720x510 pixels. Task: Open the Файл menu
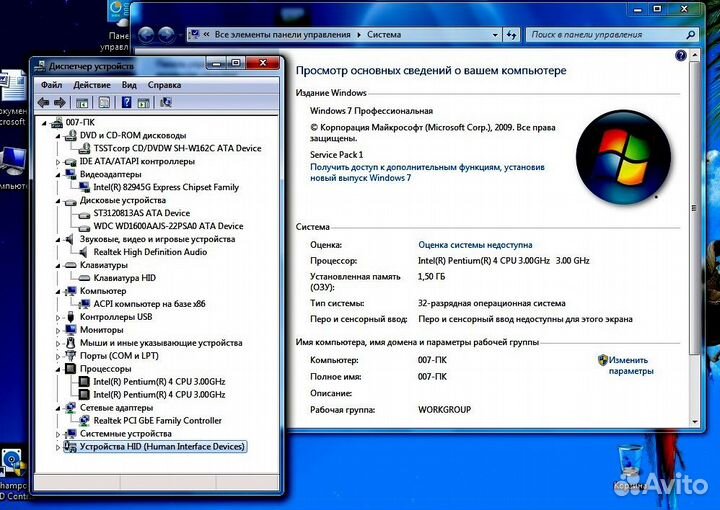51,85
